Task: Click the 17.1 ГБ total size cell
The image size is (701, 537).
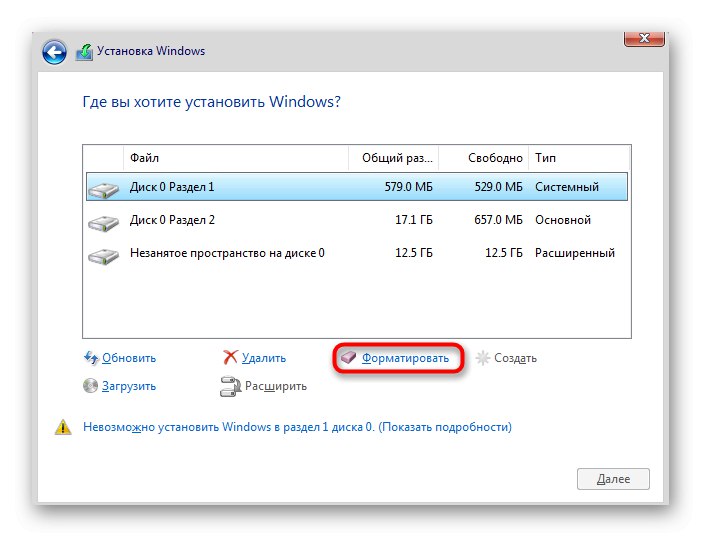Action: point(414,220)
